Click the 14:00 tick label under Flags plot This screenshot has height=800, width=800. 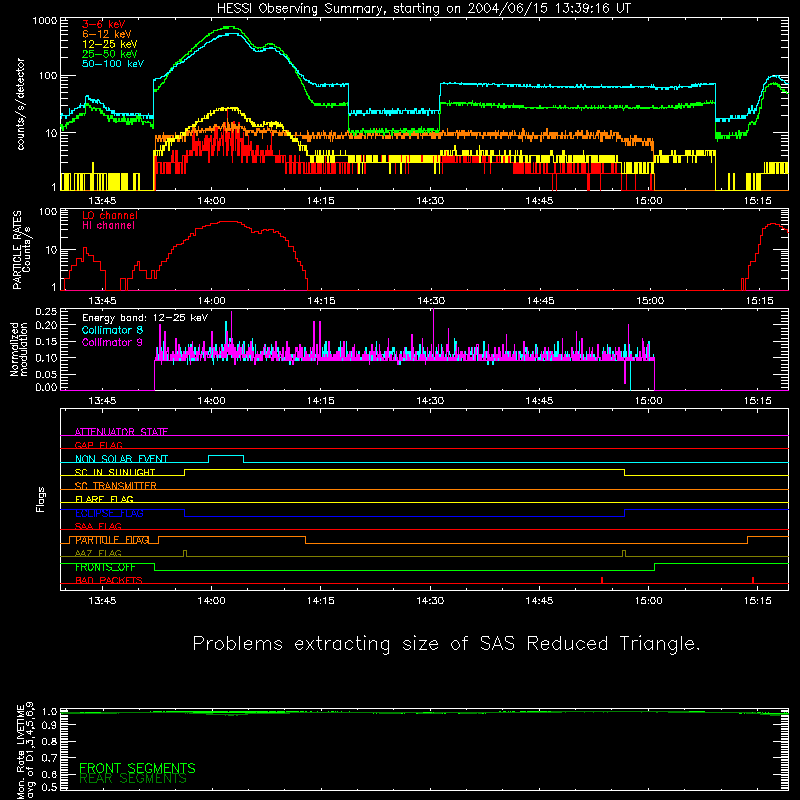(x=211, y=601)
